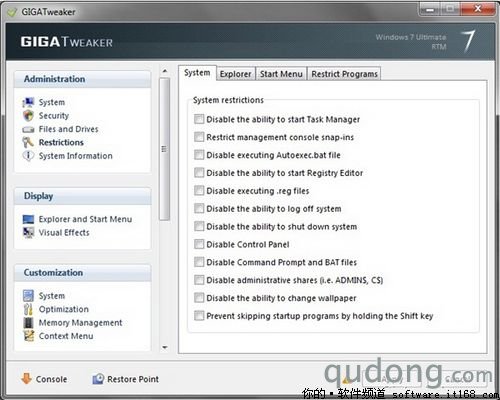Check Disable administrative shares option
Viewport: 500px width, 400px height.
[199, 280]
